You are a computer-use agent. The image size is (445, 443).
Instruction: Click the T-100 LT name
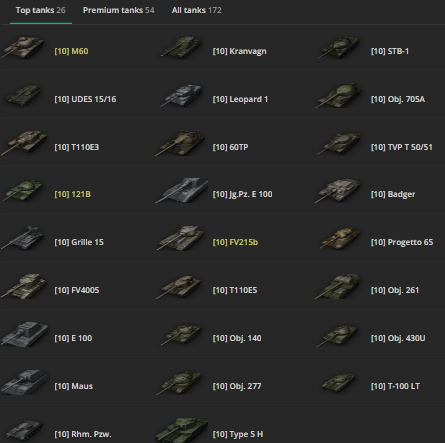pyautogui.click(x=395, y=386)
